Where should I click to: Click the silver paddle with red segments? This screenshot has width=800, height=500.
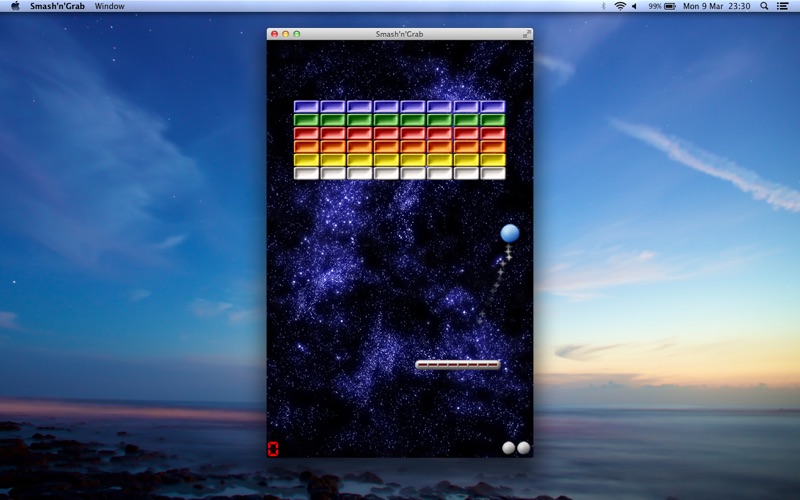click(x=458, y=364)
